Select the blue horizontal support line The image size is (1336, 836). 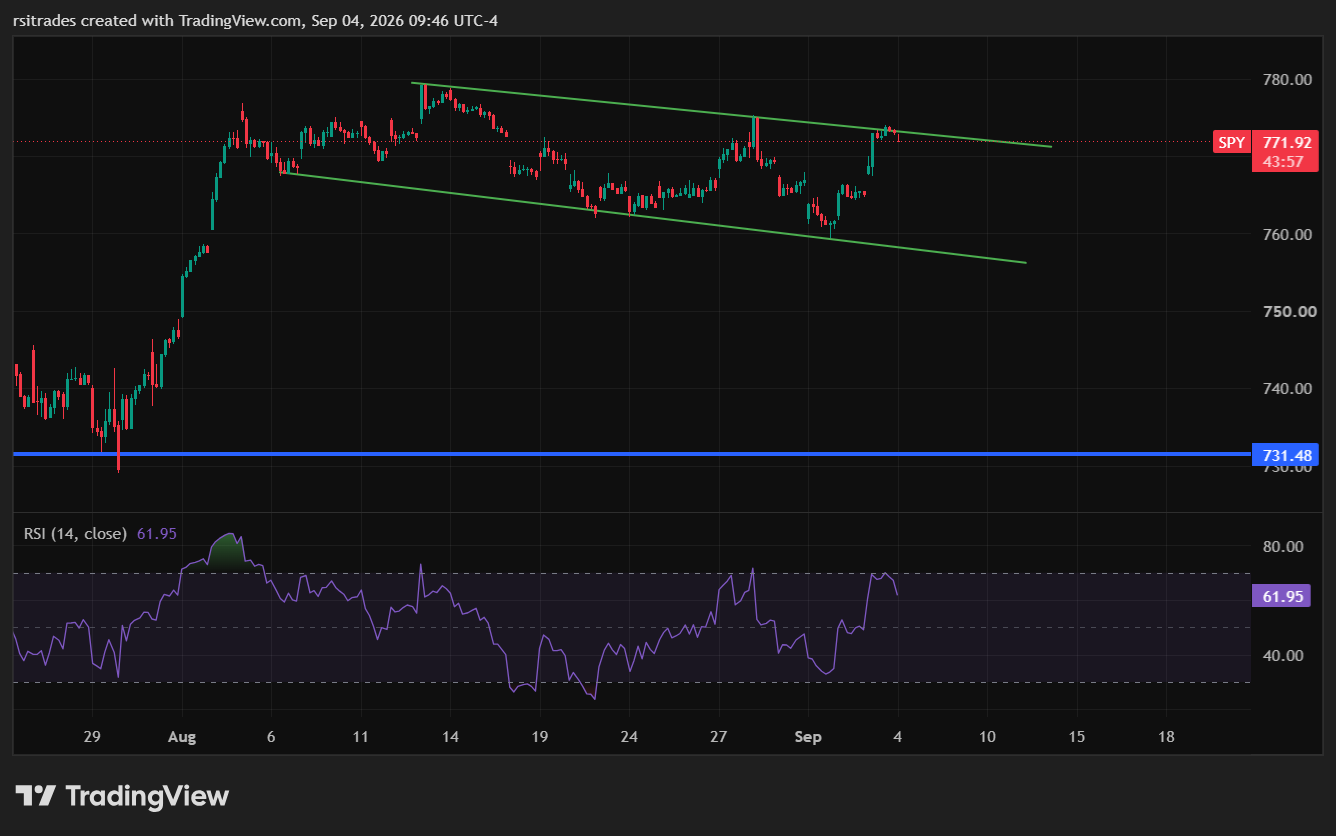(630, 454)
